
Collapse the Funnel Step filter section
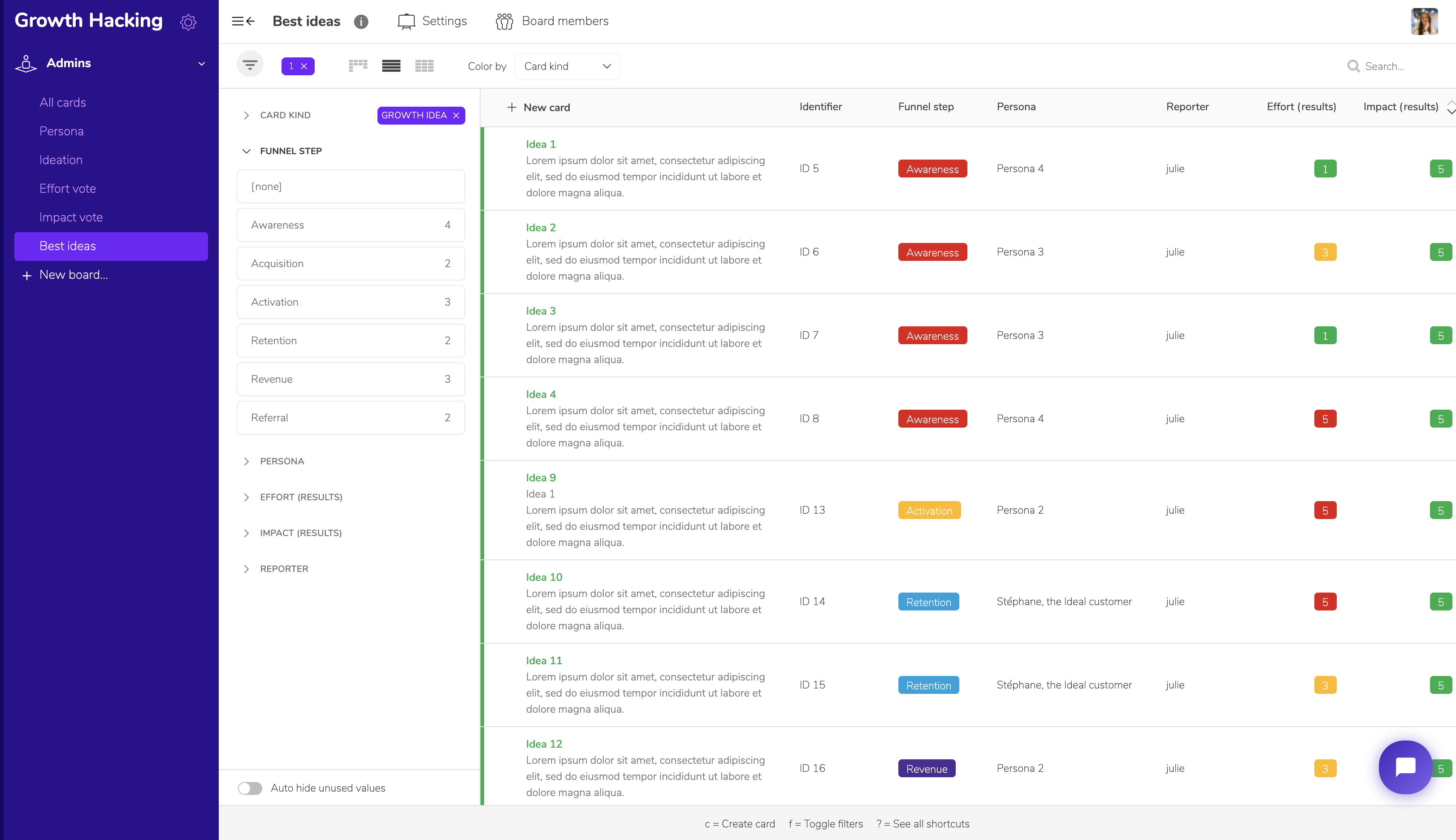point(290,151)
